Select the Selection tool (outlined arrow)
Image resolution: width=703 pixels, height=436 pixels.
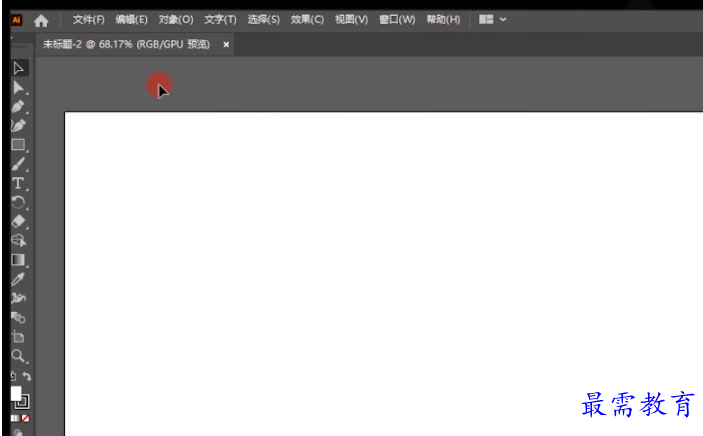[x=18, y=69]
